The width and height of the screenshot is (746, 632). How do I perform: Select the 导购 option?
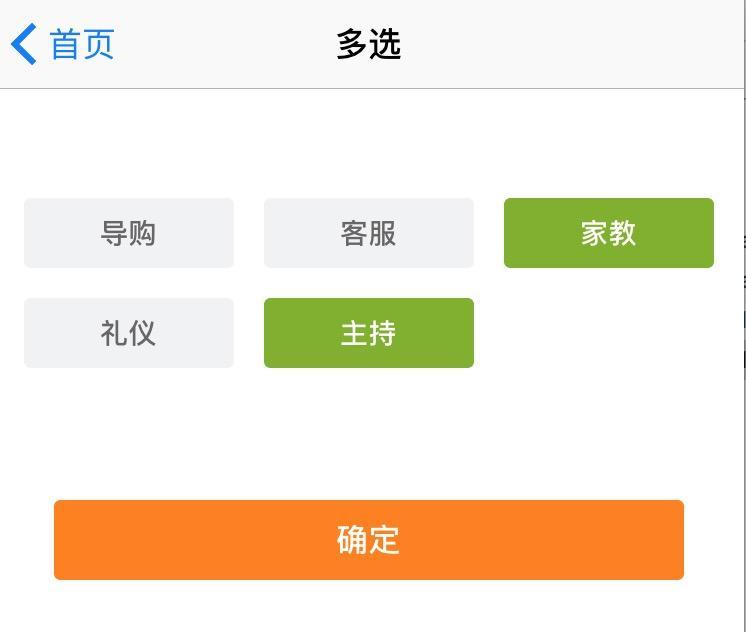tap(129, 233)
